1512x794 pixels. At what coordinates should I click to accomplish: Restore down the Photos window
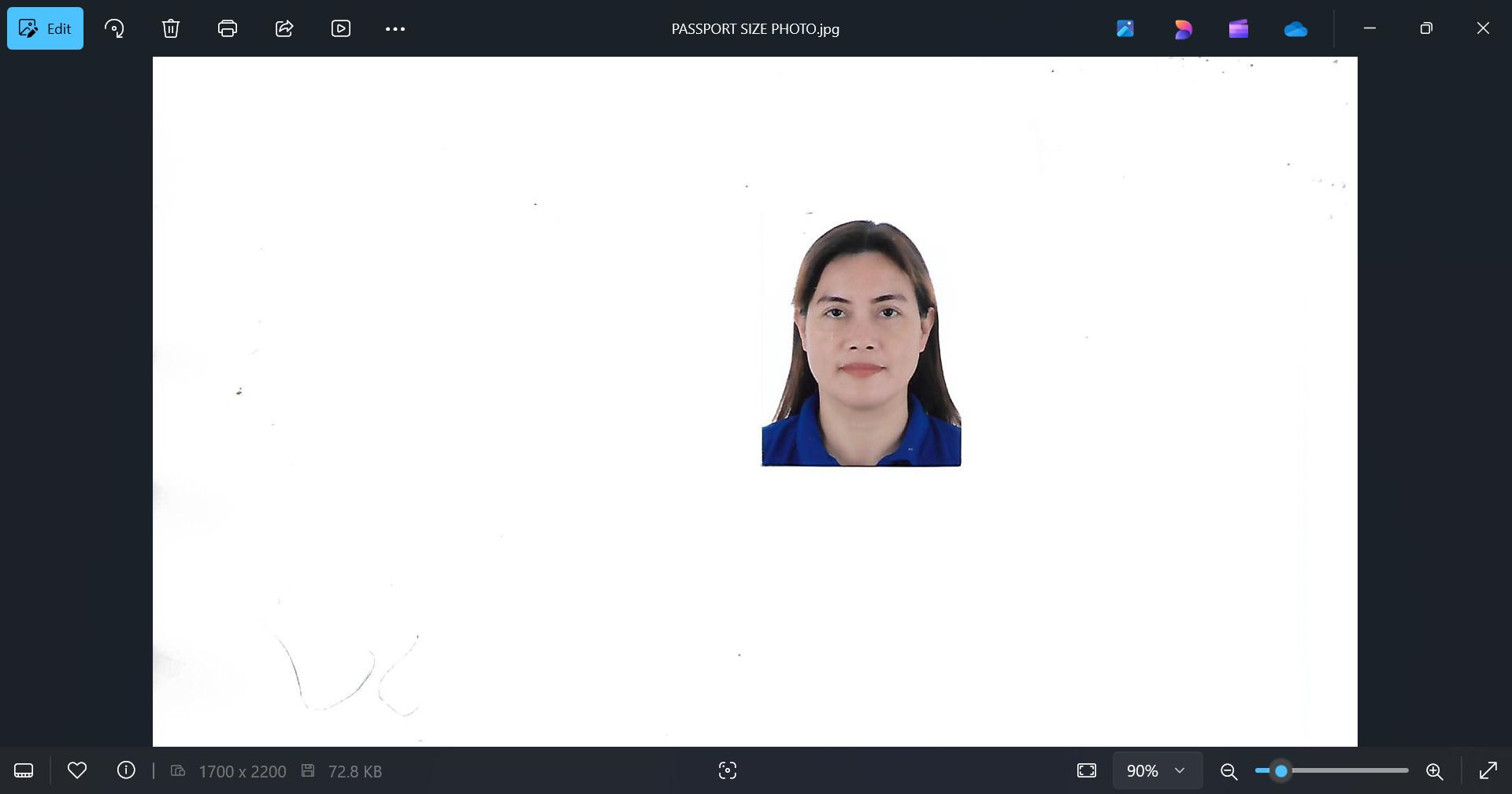(1426, 28)
